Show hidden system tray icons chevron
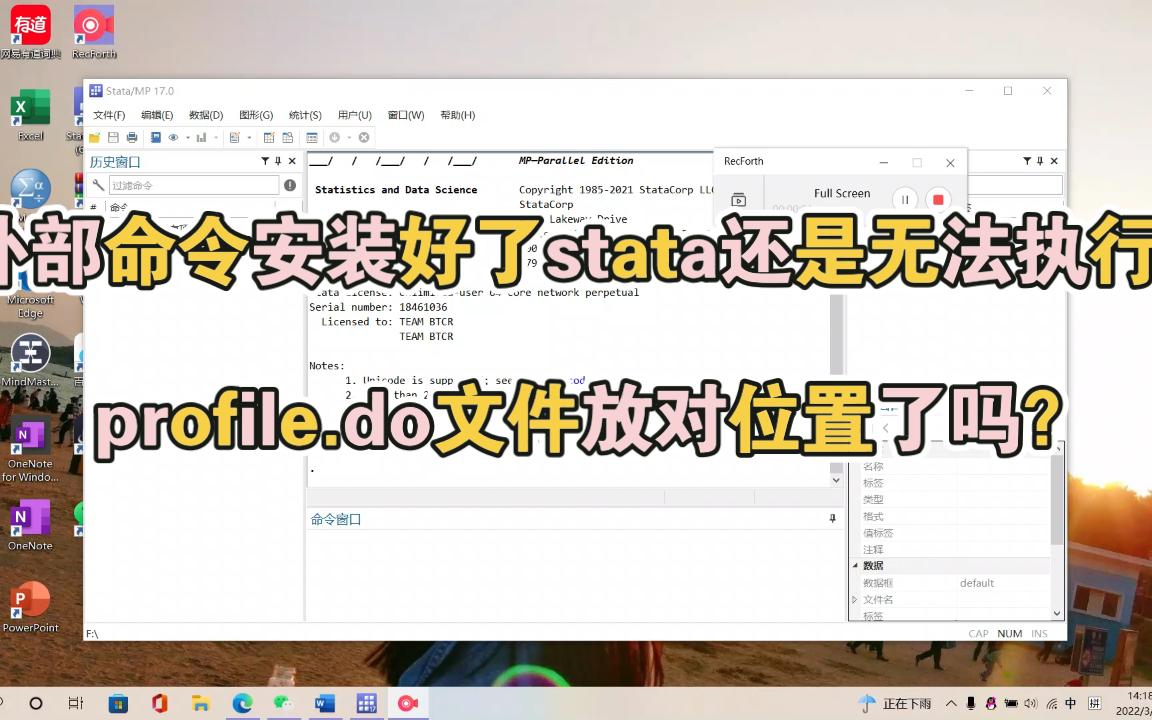Screen dimensions: 1152x720 [951, 704]
